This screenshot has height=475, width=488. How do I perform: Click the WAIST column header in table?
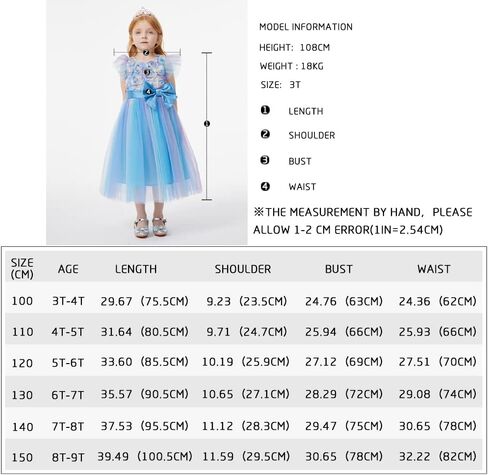(434, 269)
